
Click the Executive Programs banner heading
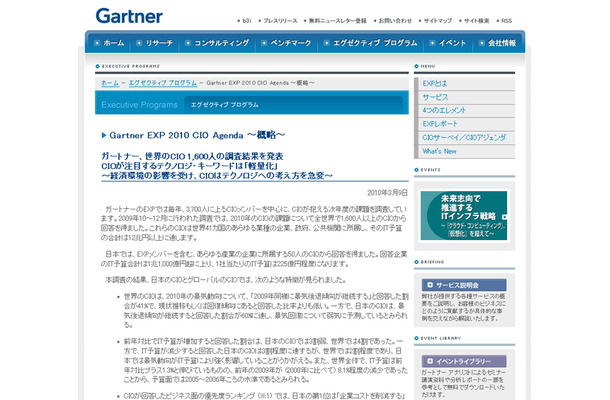pyautogui.click(x=139, y=105)
